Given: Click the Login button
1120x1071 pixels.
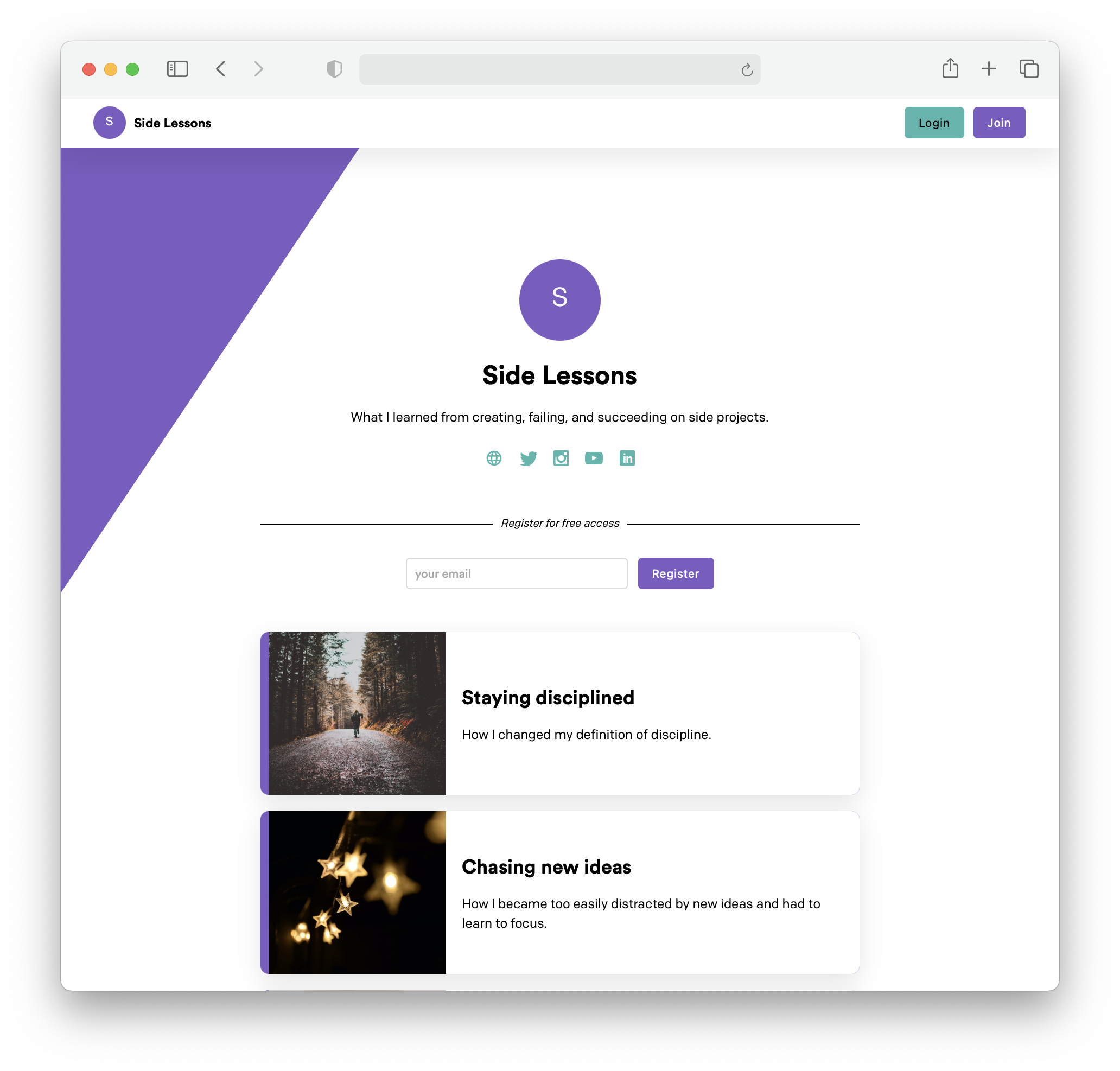Looking at the screenshot, I should coord(933,123).
